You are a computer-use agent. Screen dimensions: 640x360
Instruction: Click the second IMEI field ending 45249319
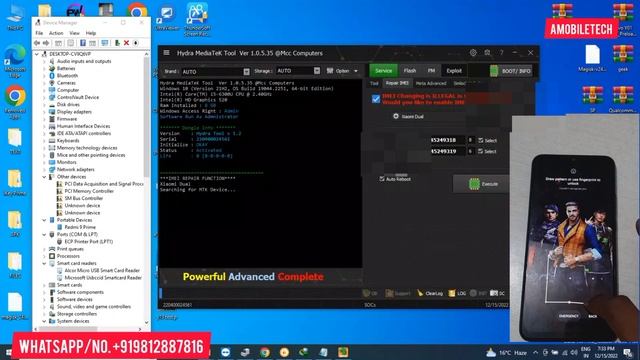[447, 151]
